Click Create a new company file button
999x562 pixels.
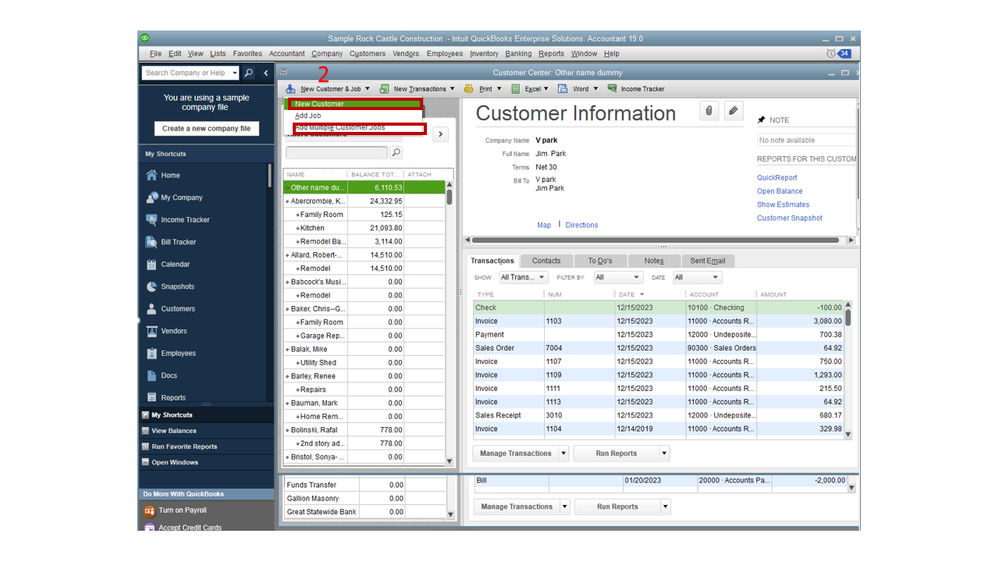(207, 129)
